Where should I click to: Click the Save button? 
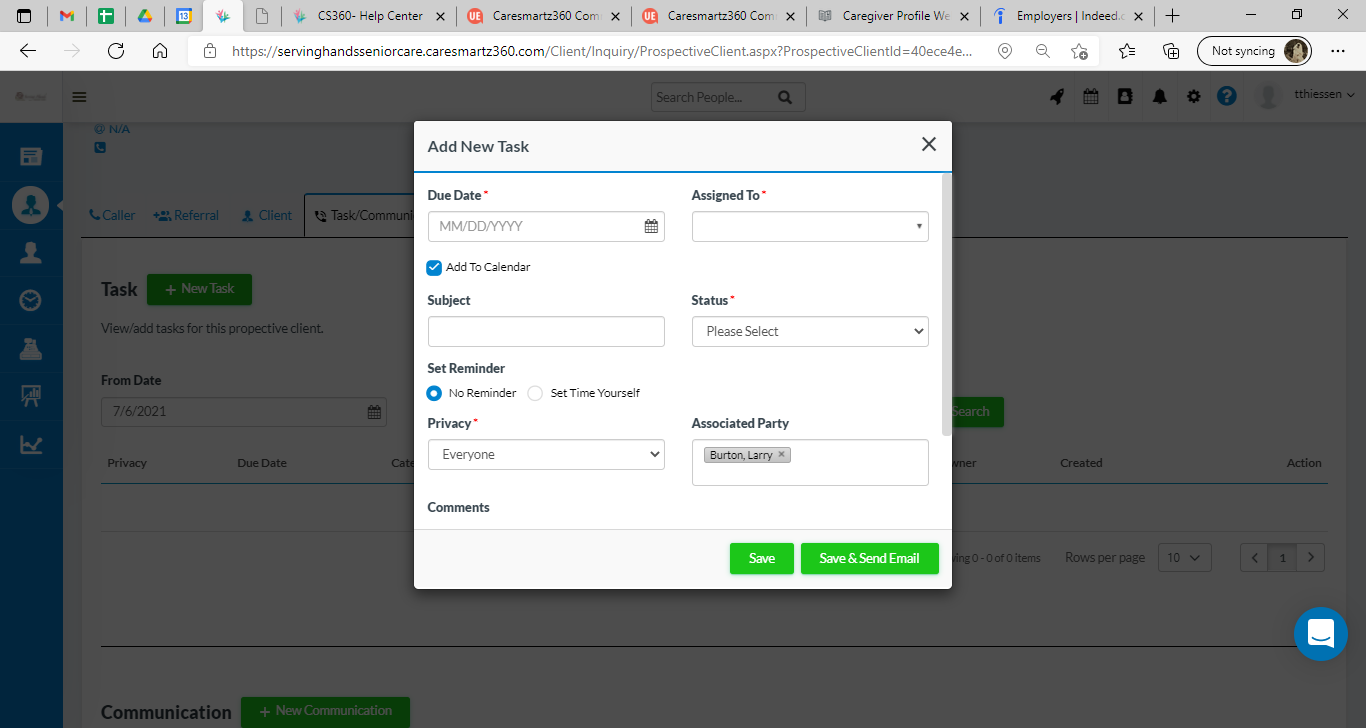coord(761,558)
